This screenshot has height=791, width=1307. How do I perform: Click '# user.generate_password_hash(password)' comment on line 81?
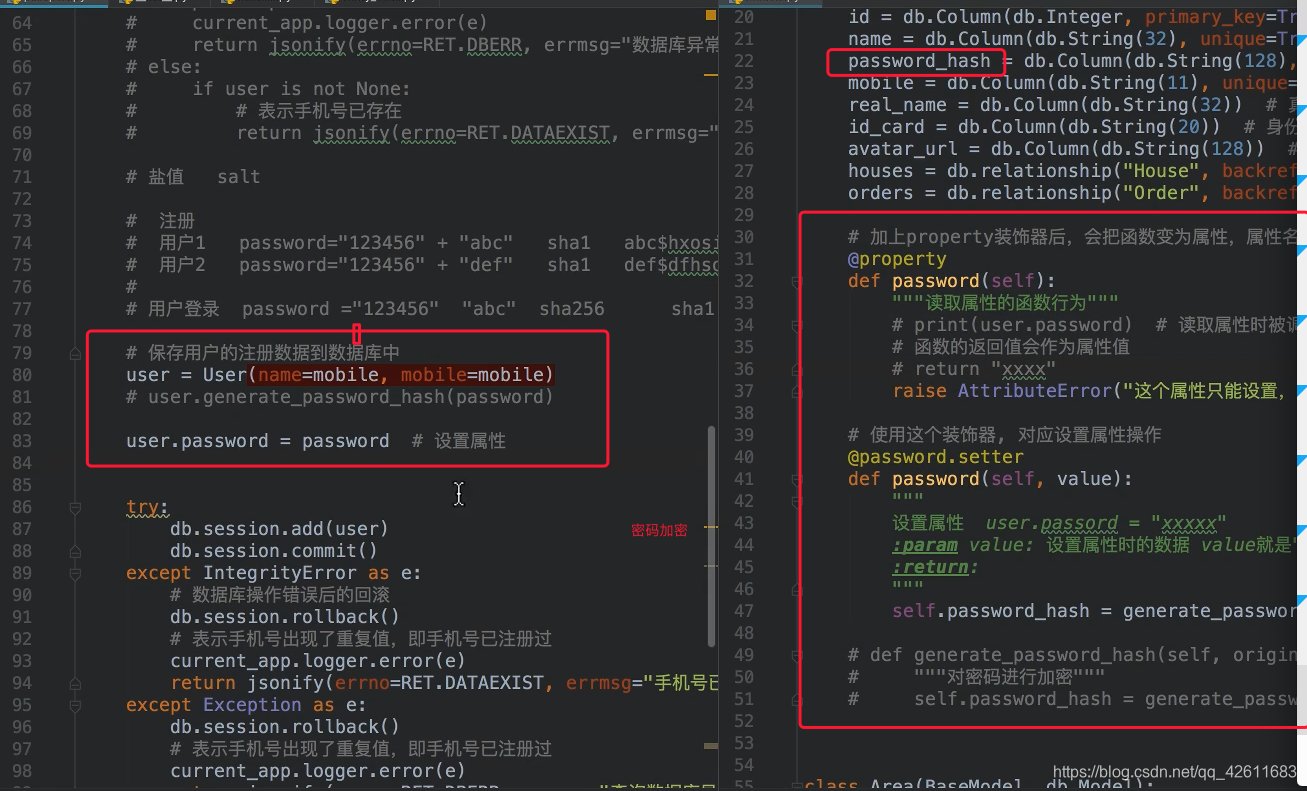point(340,397)
